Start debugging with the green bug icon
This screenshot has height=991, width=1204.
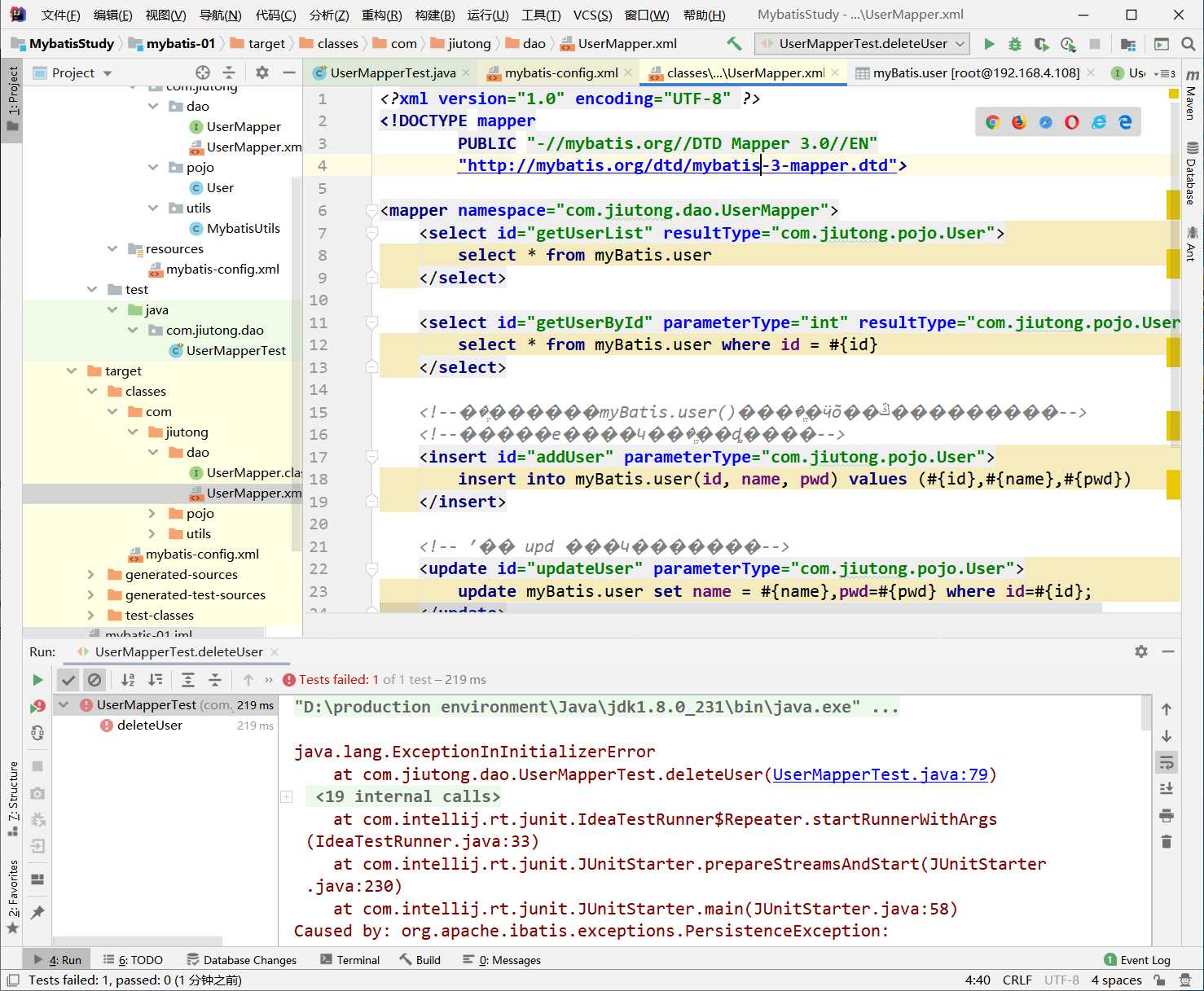click(1015, 44)
